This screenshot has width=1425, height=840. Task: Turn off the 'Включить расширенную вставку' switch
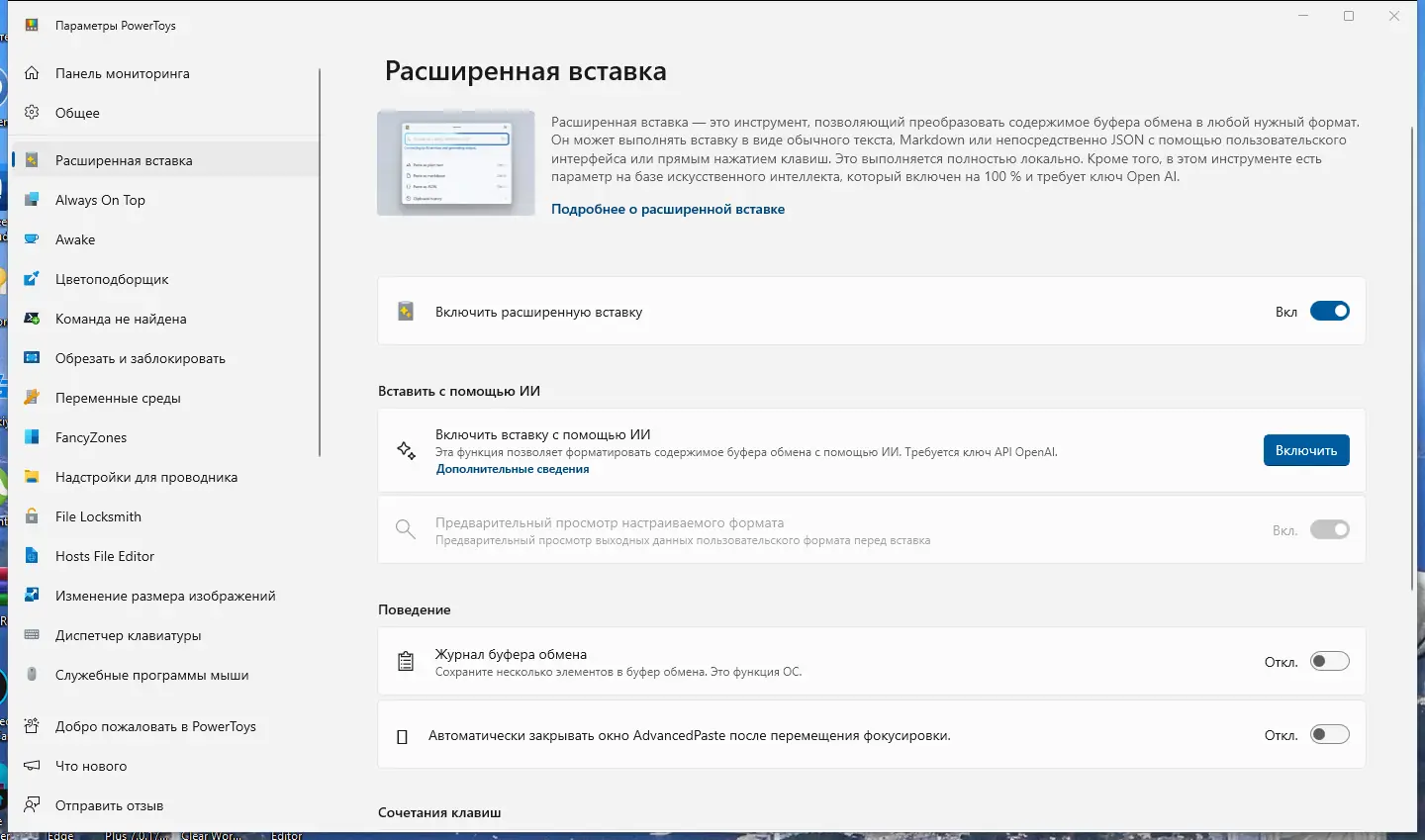[1330, 312]
